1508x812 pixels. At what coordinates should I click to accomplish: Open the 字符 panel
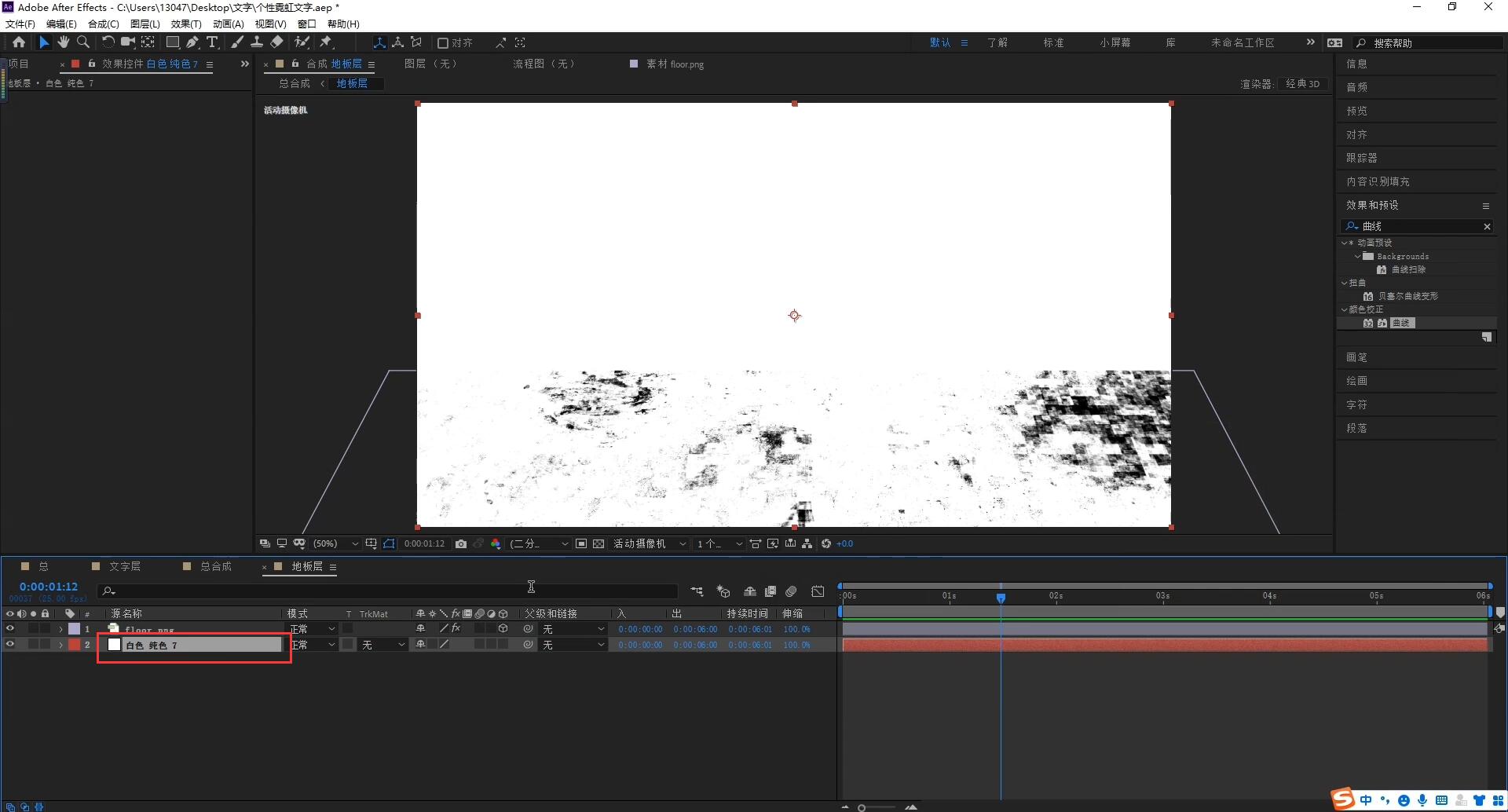pos(1356,404)
